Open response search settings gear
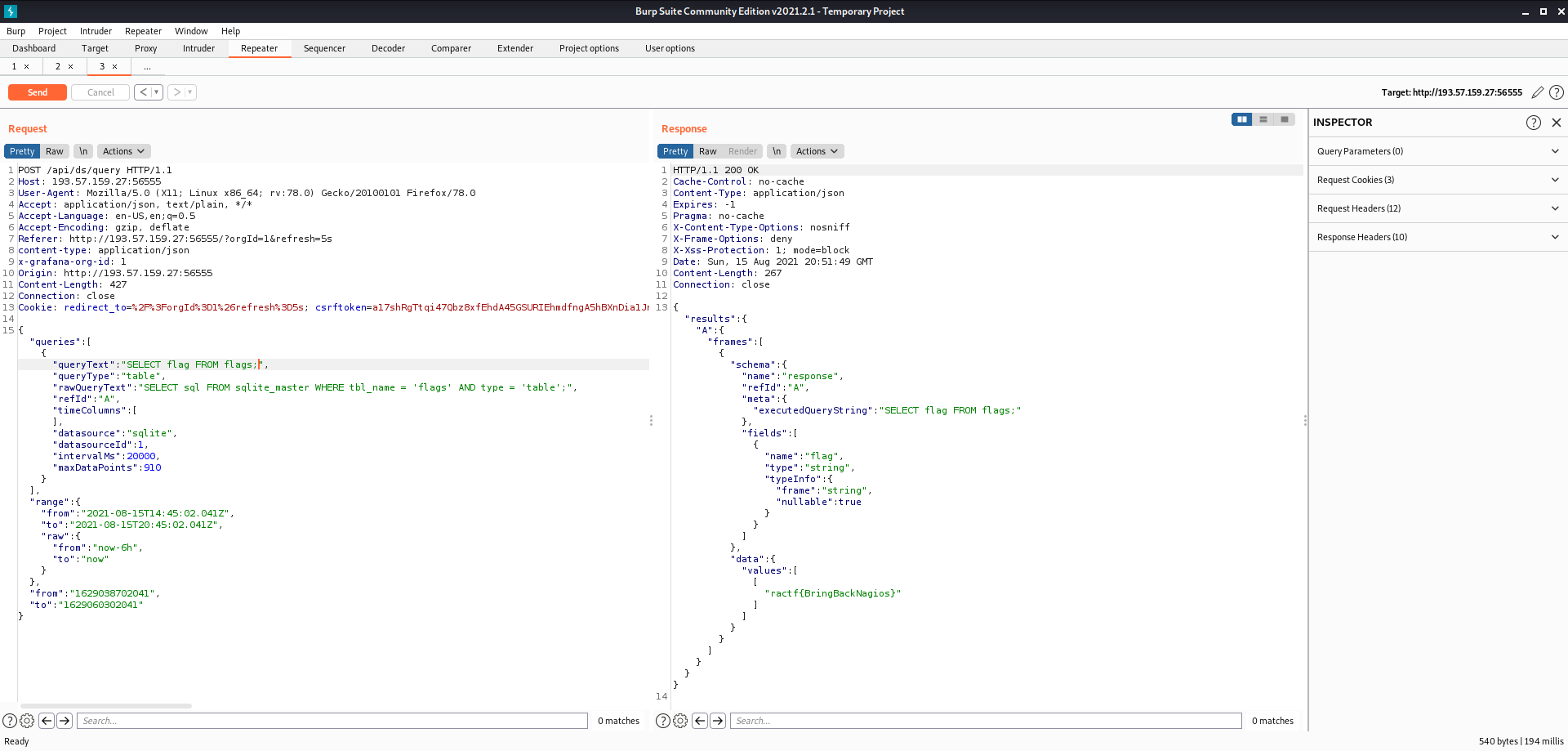The height and width of the screenshot is (751, 1568). pos(680,721)
